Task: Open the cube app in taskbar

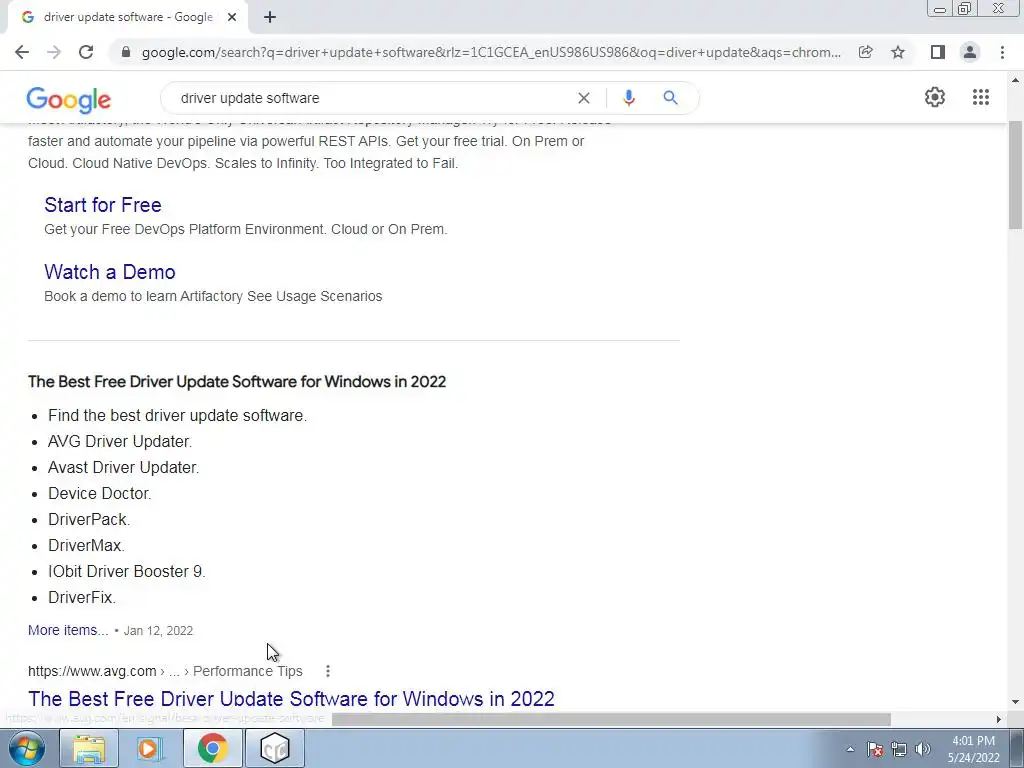Action: 274,748
